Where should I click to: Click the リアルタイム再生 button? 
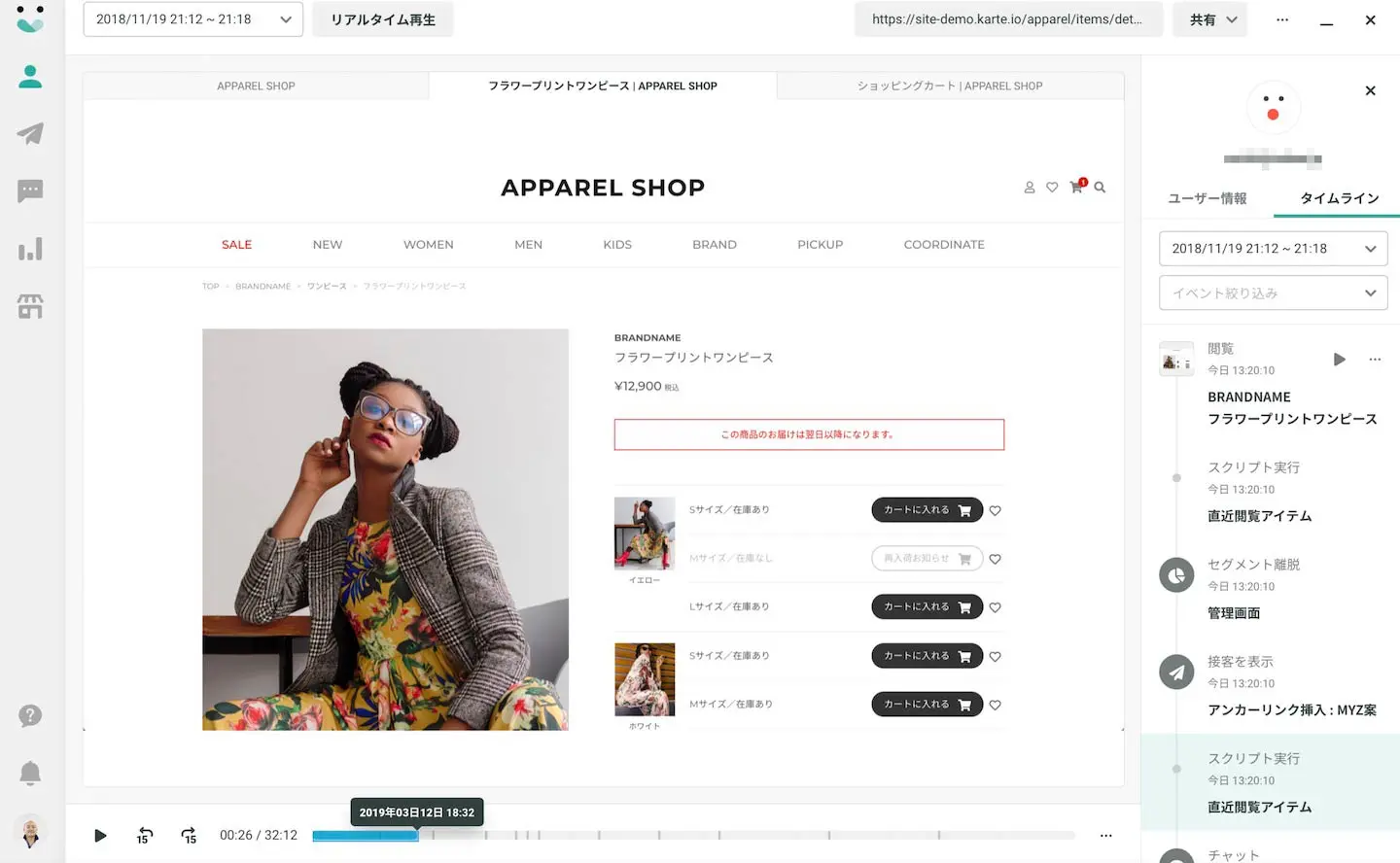(x=383, y=19)
